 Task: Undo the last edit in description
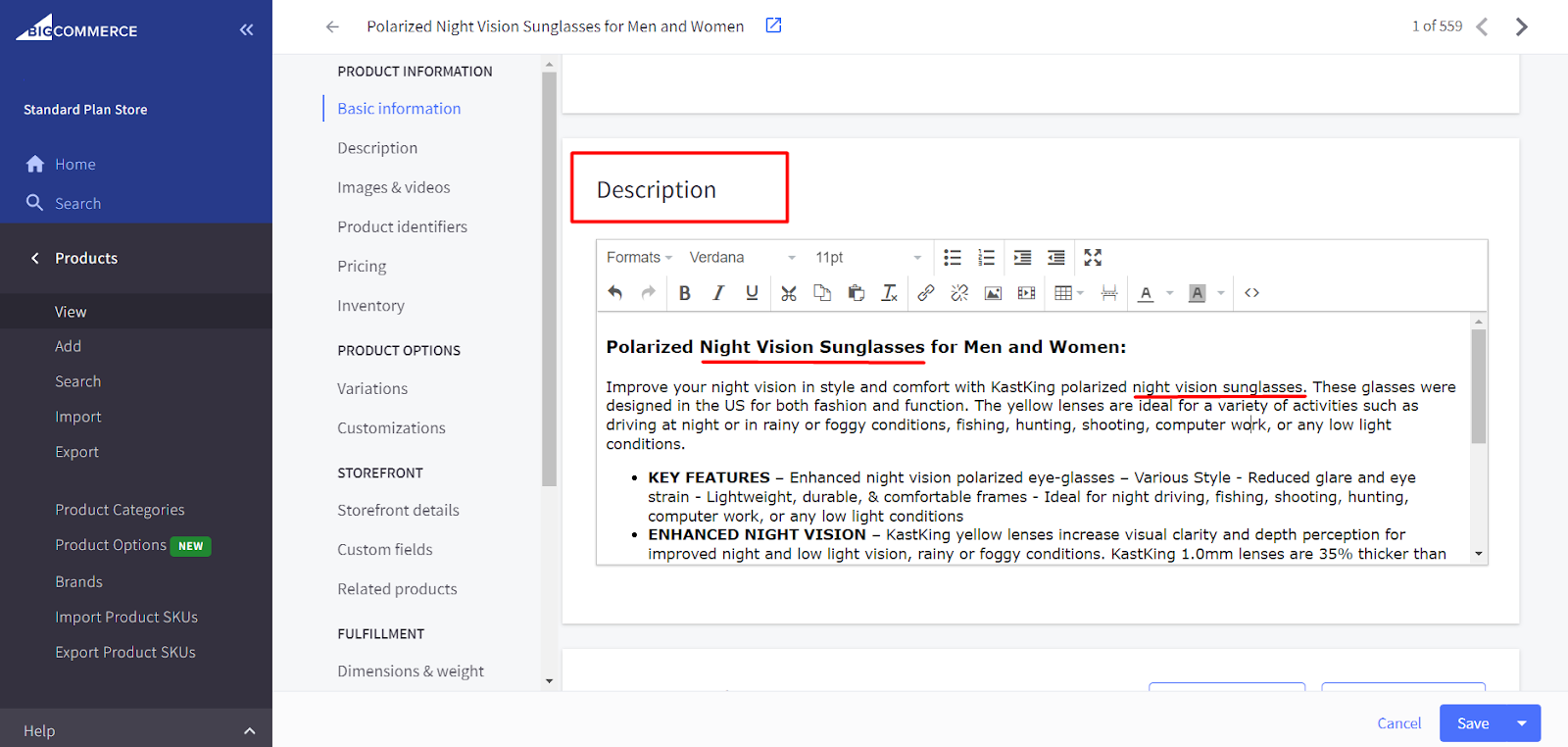pyautogui.click(x=615, y=292)
